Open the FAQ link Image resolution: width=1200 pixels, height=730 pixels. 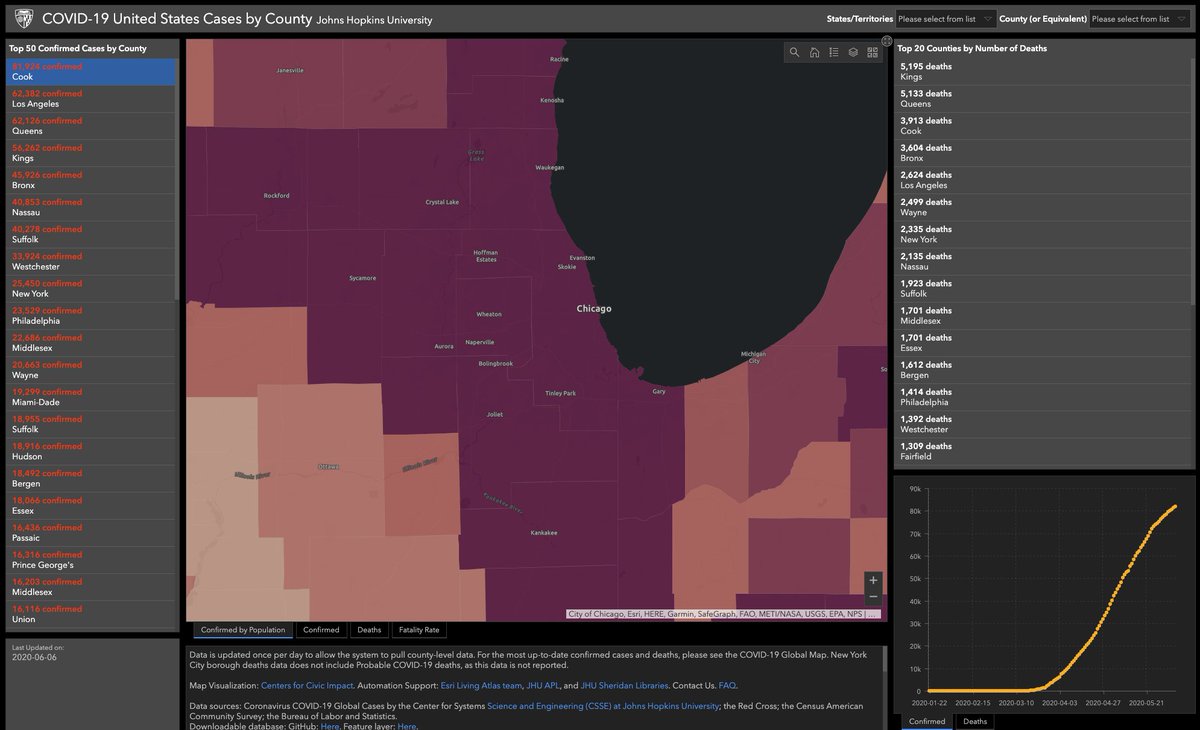(727, 685)
